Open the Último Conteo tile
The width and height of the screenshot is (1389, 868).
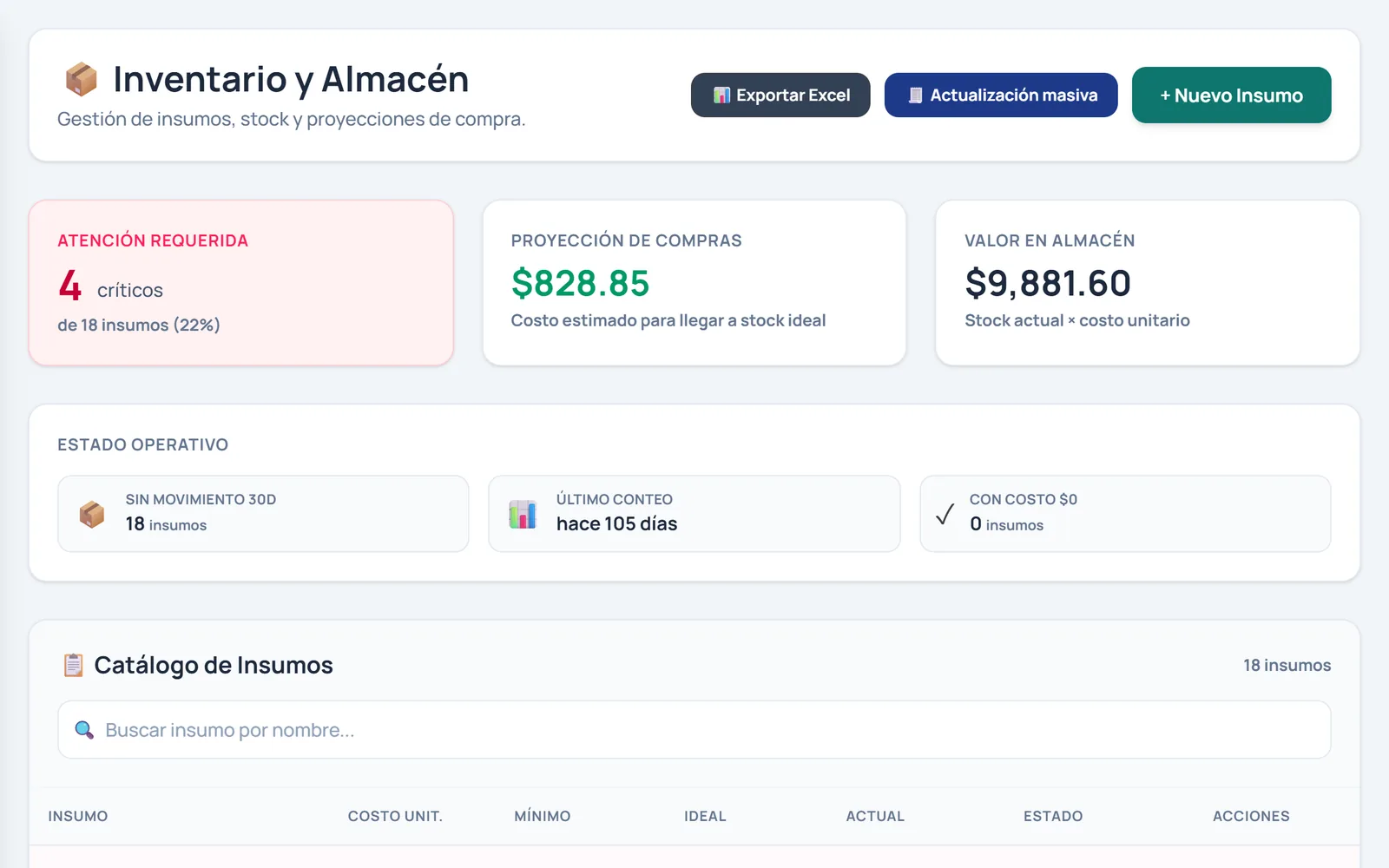pos(694,514)
